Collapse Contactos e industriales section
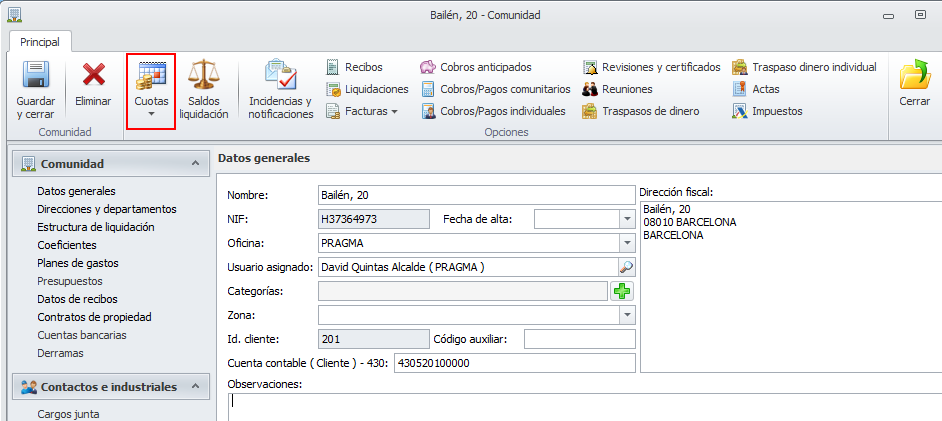Screen dimensions: 942x421 click(194, 387)
